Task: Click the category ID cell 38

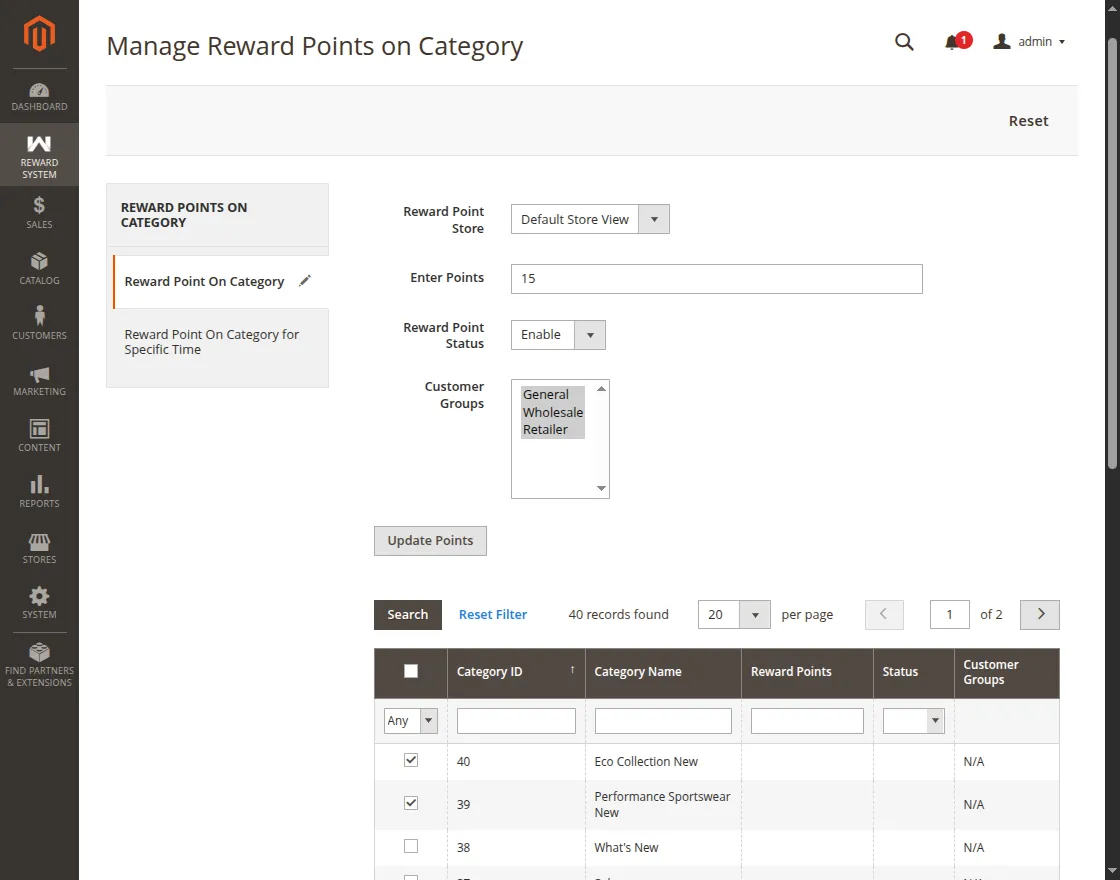Action: click(516, 847)
